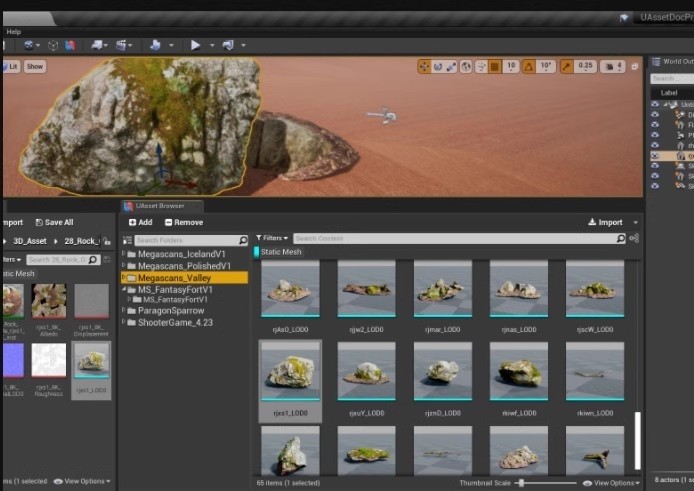
Task: Toggle the Static Mesh filter chip
Action: [278, 252]
